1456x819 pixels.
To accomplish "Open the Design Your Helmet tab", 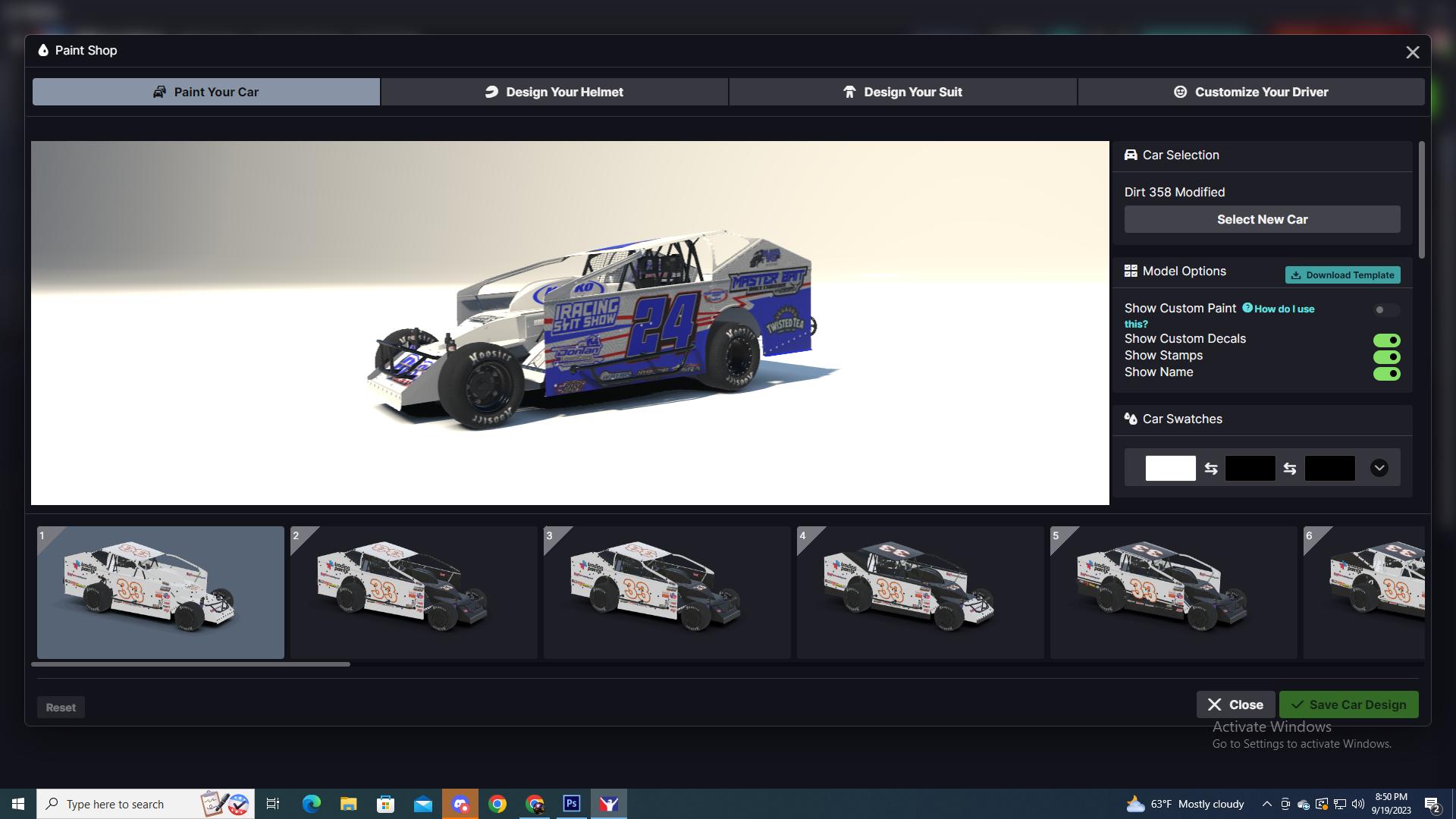I will point(554,92).
